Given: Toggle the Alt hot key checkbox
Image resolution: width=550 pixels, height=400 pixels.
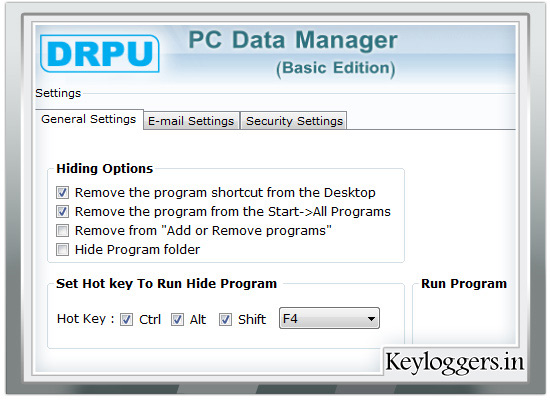Looking at the screenshot, I should tap(177, 319).
